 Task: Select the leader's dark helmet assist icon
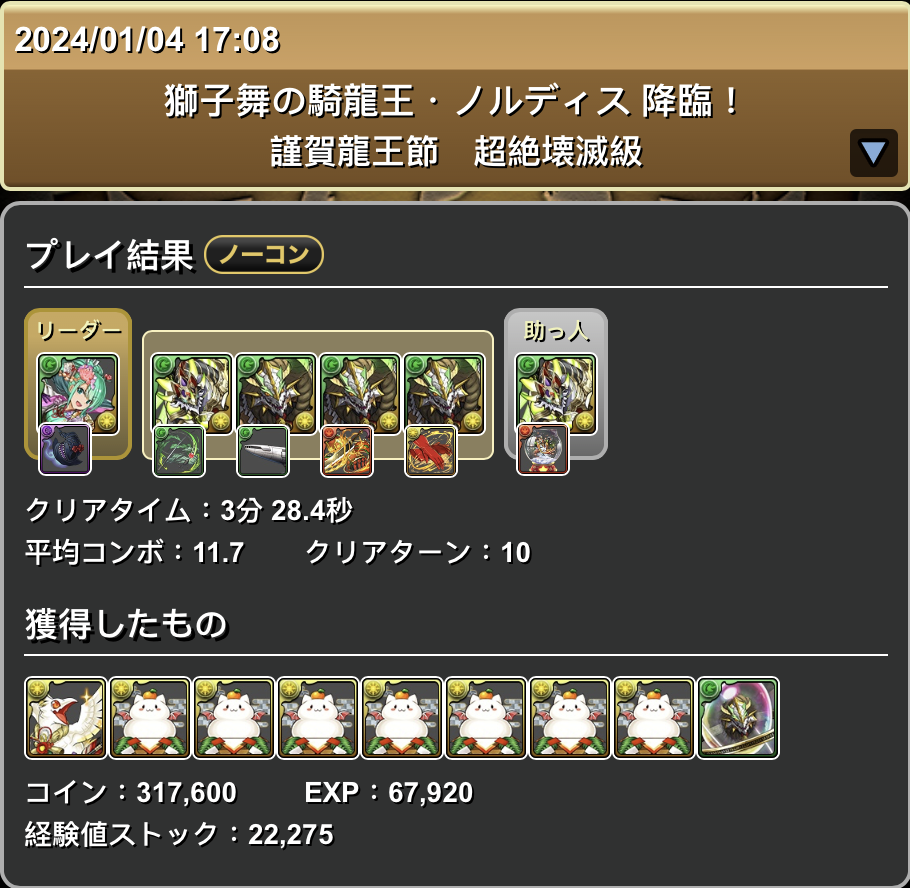click(64, 450)
